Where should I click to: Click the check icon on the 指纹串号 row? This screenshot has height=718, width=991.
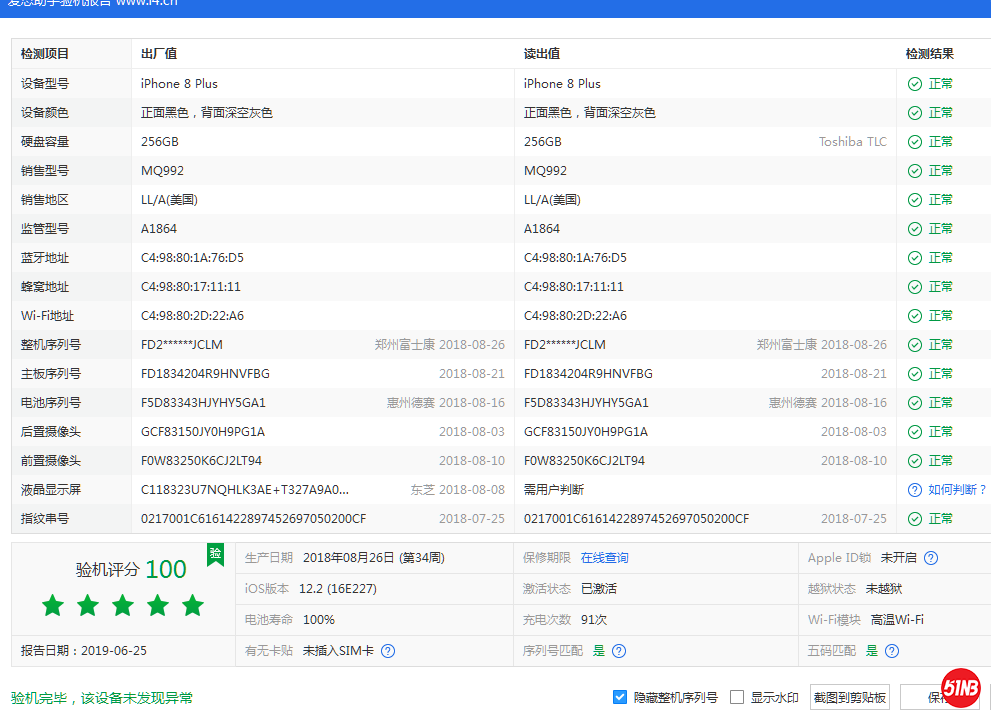click(x=914, y=518)
